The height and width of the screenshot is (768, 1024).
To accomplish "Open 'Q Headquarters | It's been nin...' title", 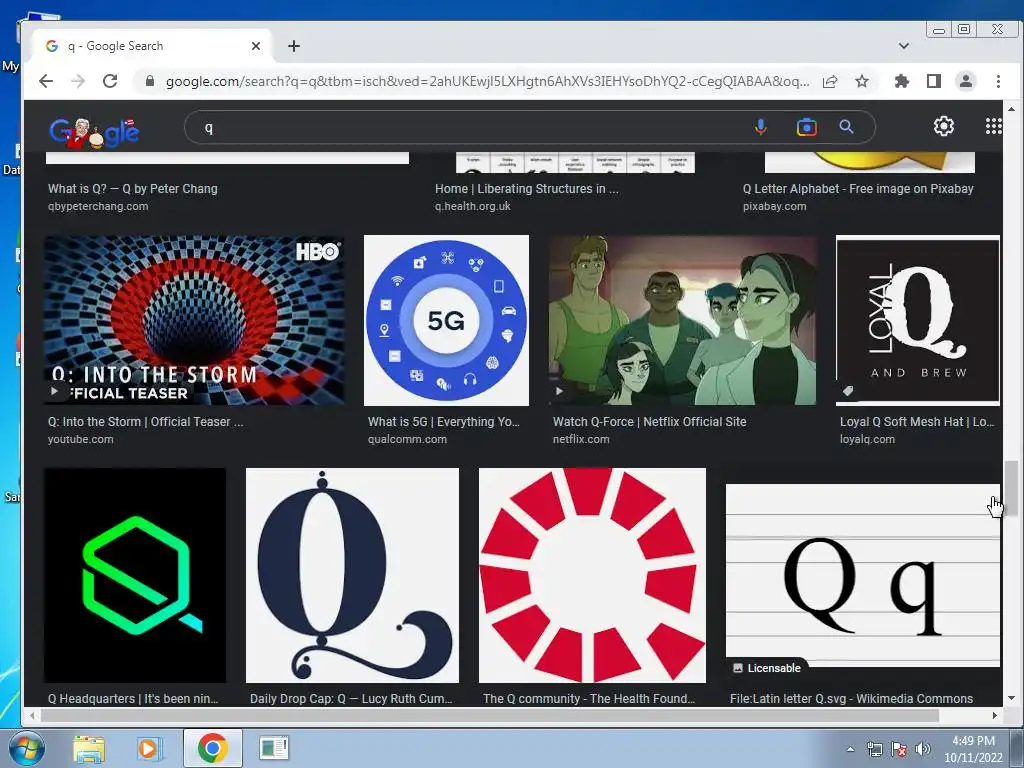I will (133, 699).
